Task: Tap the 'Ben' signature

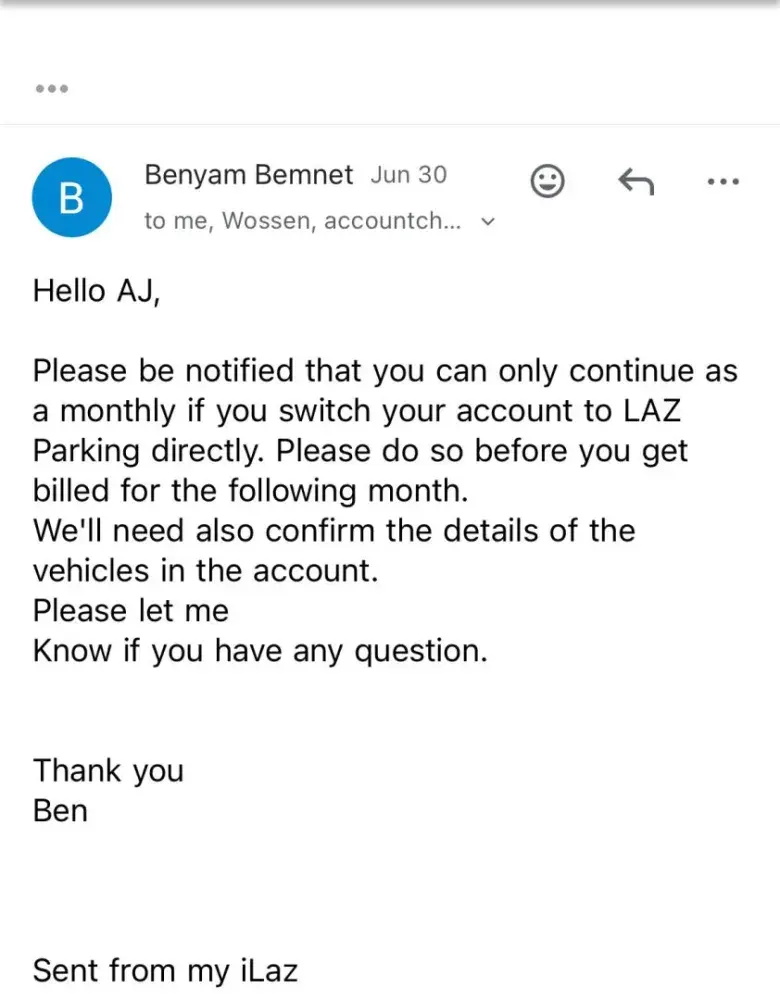Action: click(61, 811)
